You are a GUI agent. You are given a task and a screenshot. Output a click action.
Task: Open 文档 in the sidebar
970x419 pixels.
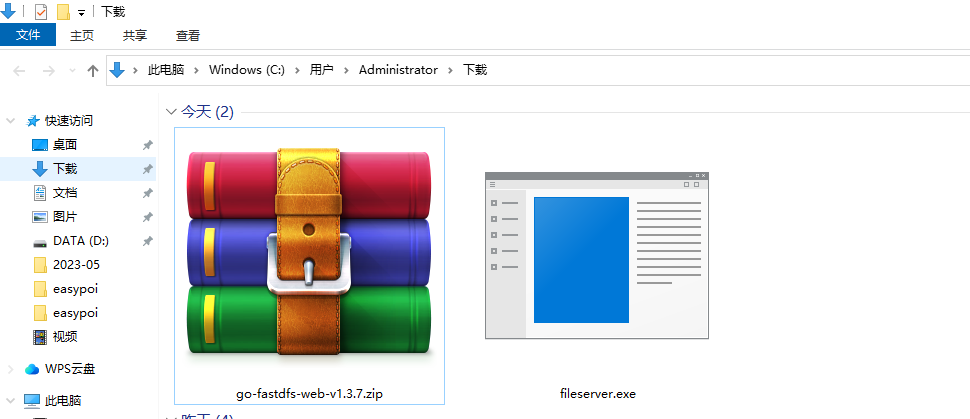click(x=65, y=193)
